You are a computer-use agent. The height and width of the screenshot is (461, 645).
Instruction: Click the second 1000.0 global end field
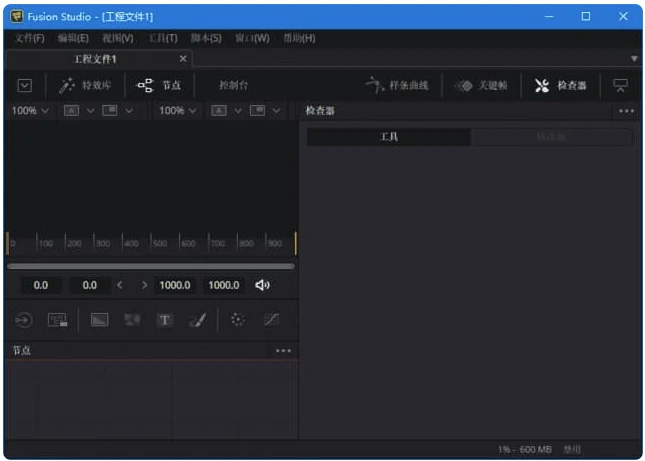[x=224, y=285]
